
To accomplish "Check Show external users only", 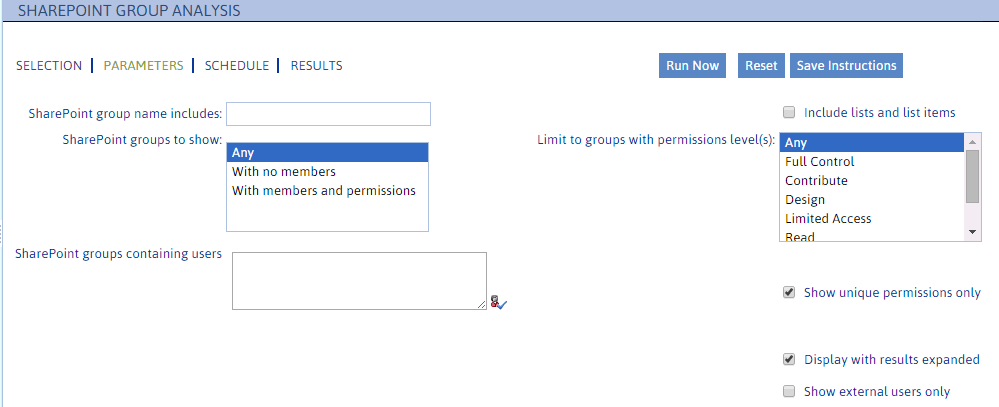I will point(789,392).
